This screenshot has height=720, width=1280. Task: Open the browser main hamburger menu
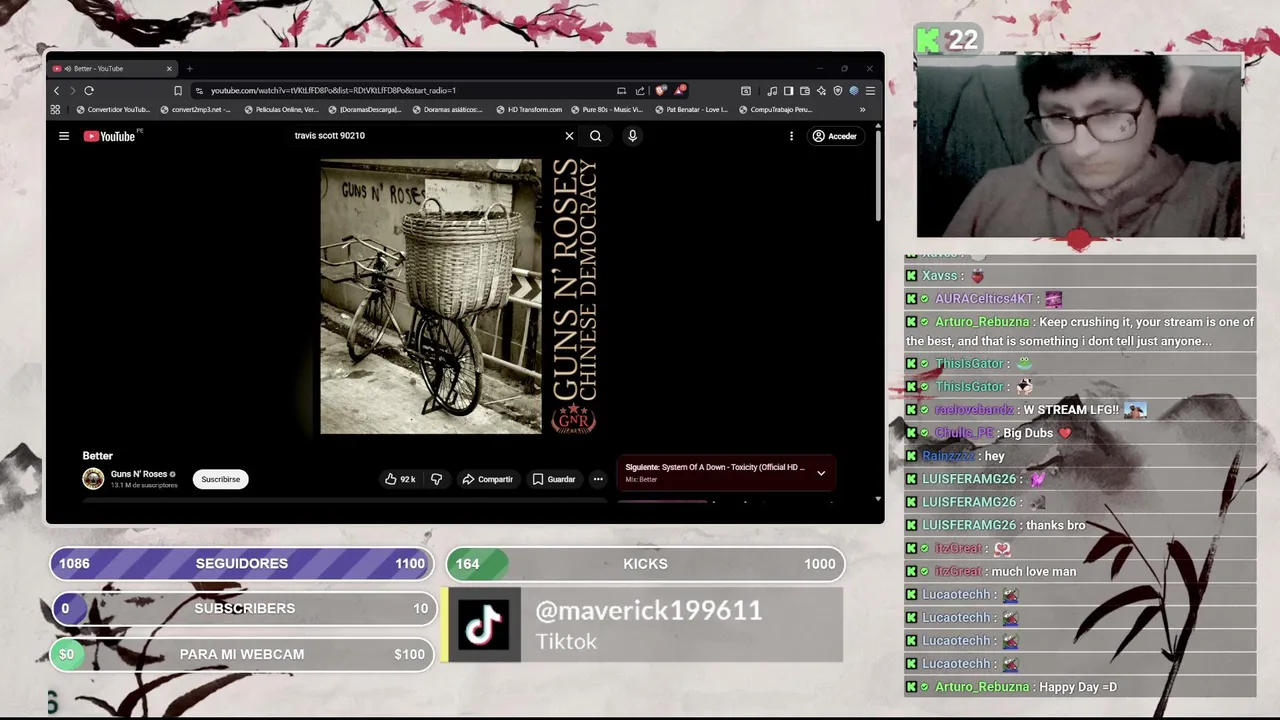(x=870, y=91)
